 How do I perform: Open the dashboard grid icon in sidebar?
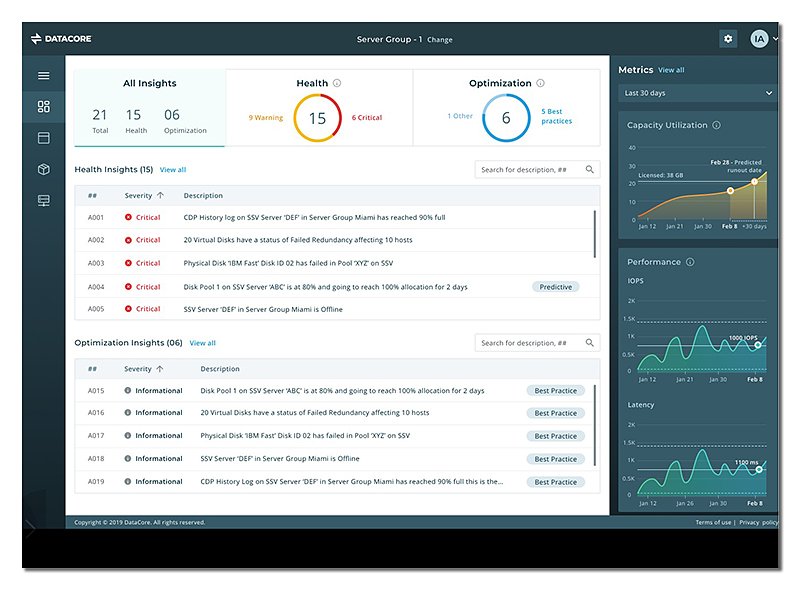43,107
